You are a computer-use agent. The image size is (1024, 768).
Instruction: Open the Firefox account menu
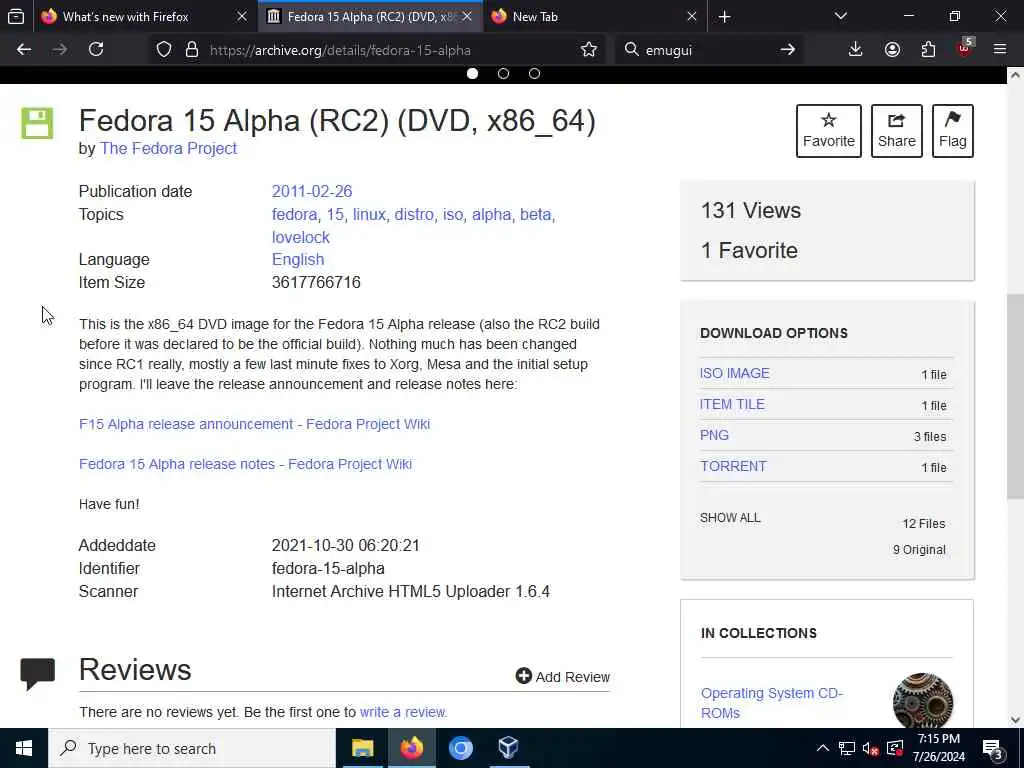[892, 50]
